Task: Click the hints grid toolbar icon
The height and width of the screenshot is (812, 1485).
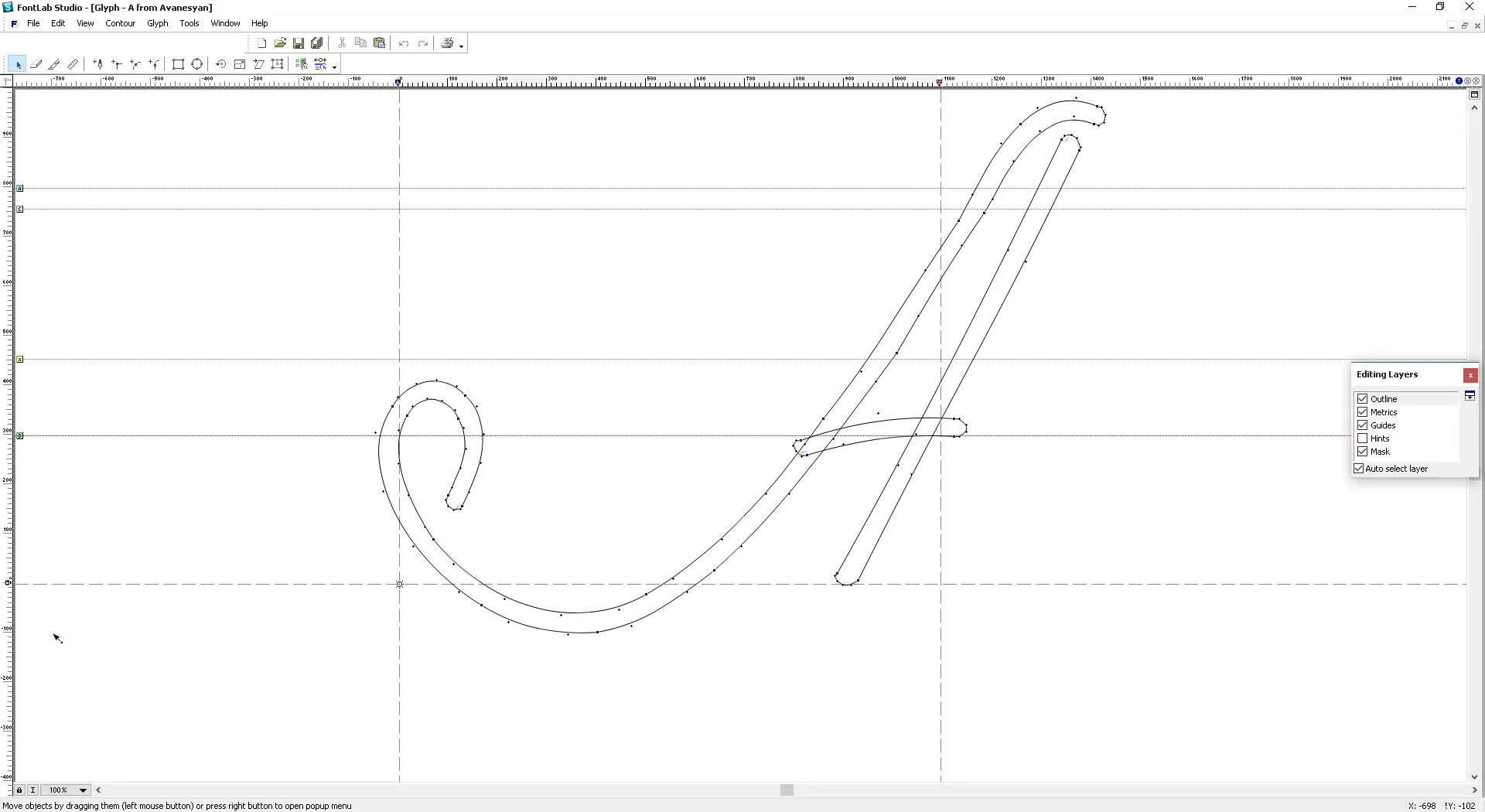Action: coord(302,64)
